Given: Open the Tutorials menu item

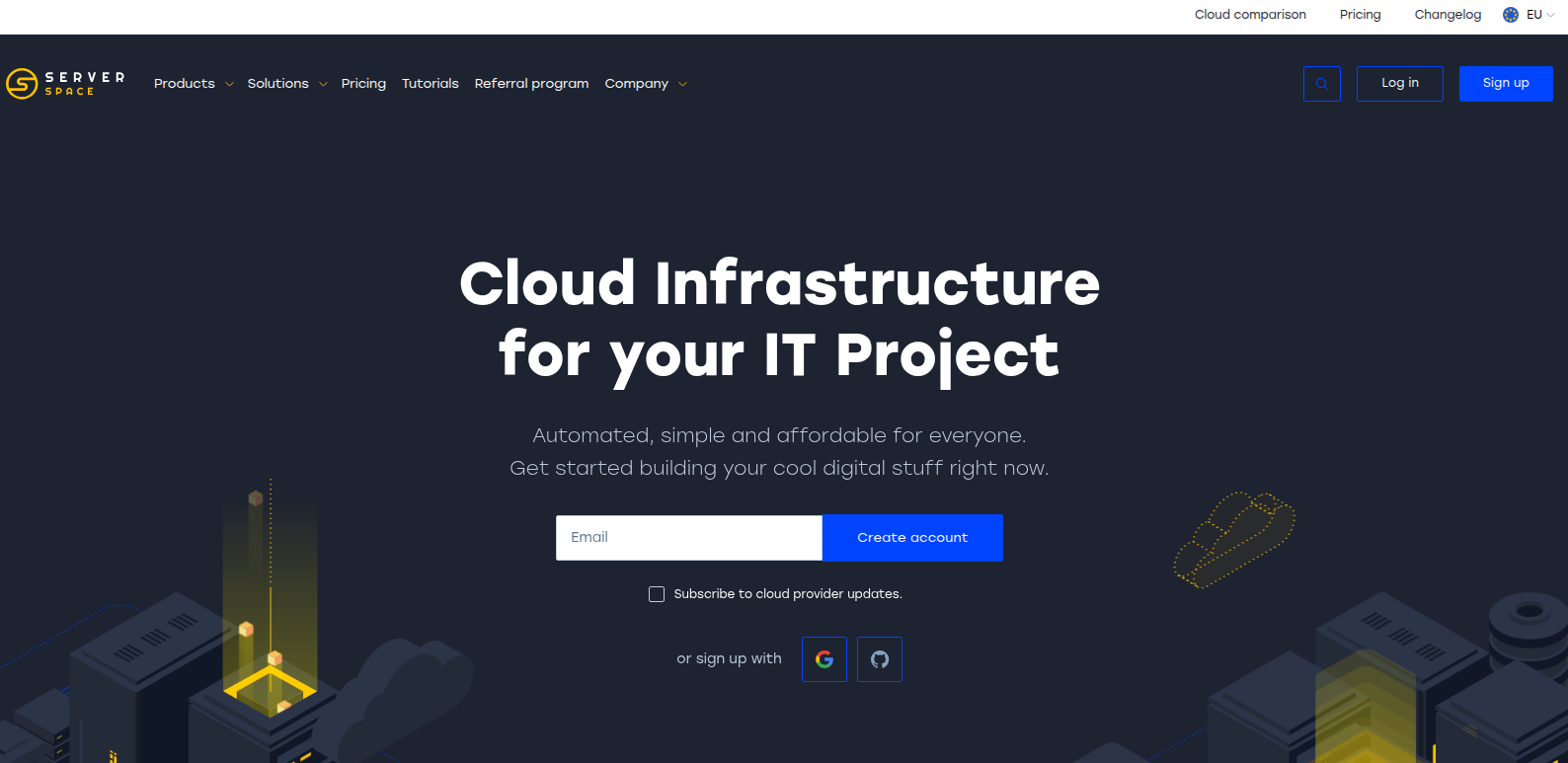Looking at the screenshot, I should pos(430,84).
